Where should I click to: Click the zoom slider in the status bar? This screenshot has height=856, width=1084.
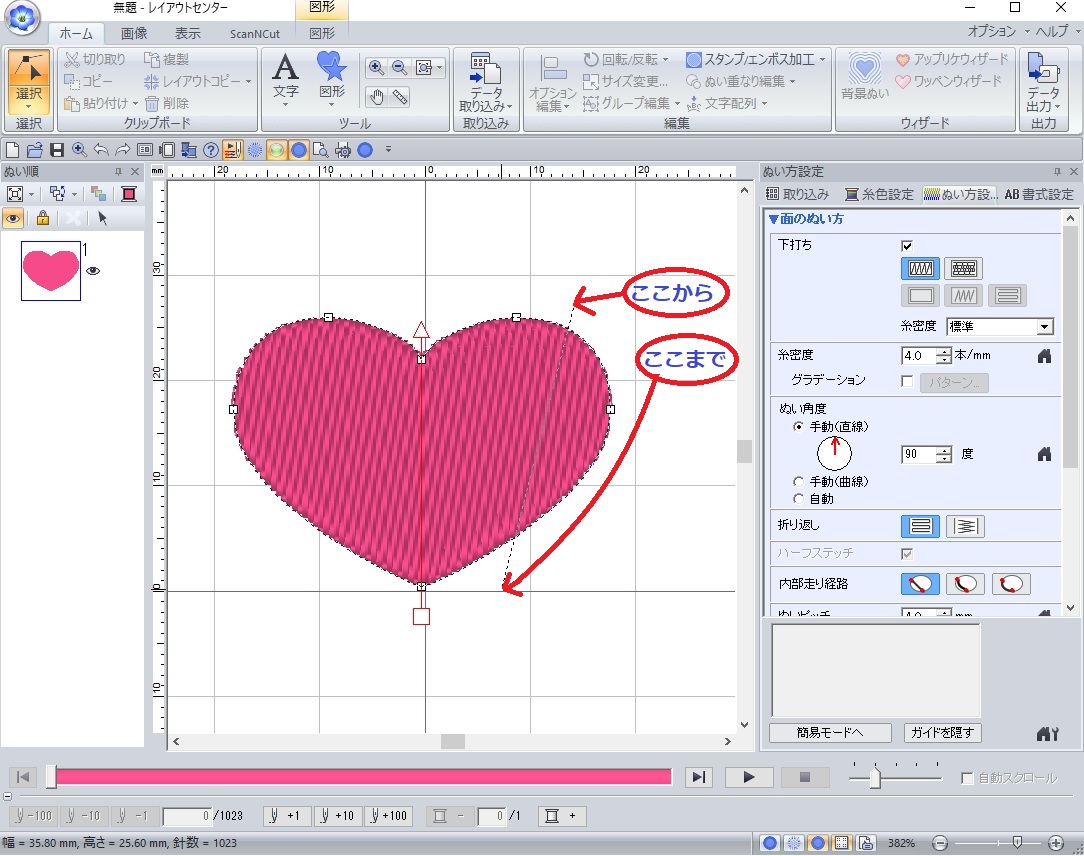click(1017, 842)
